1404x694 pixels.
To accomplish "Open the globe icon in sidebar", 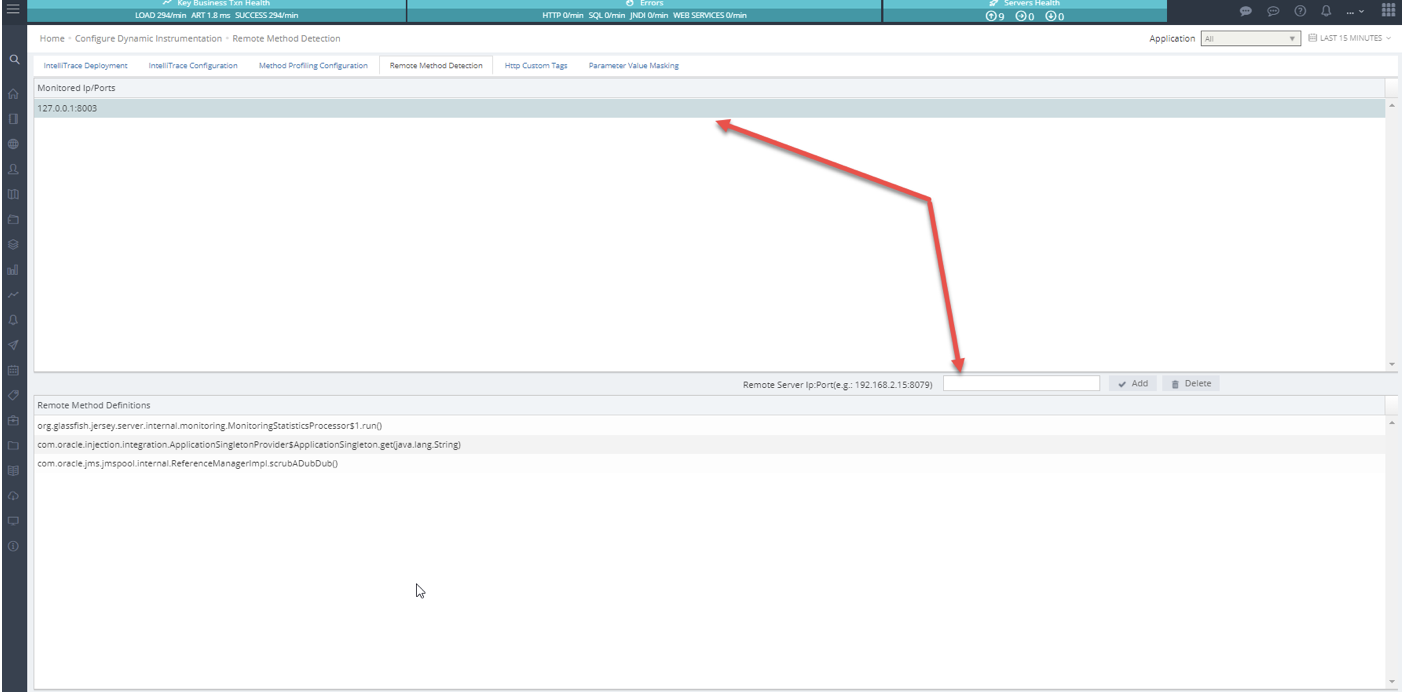I will coord(13,144).
